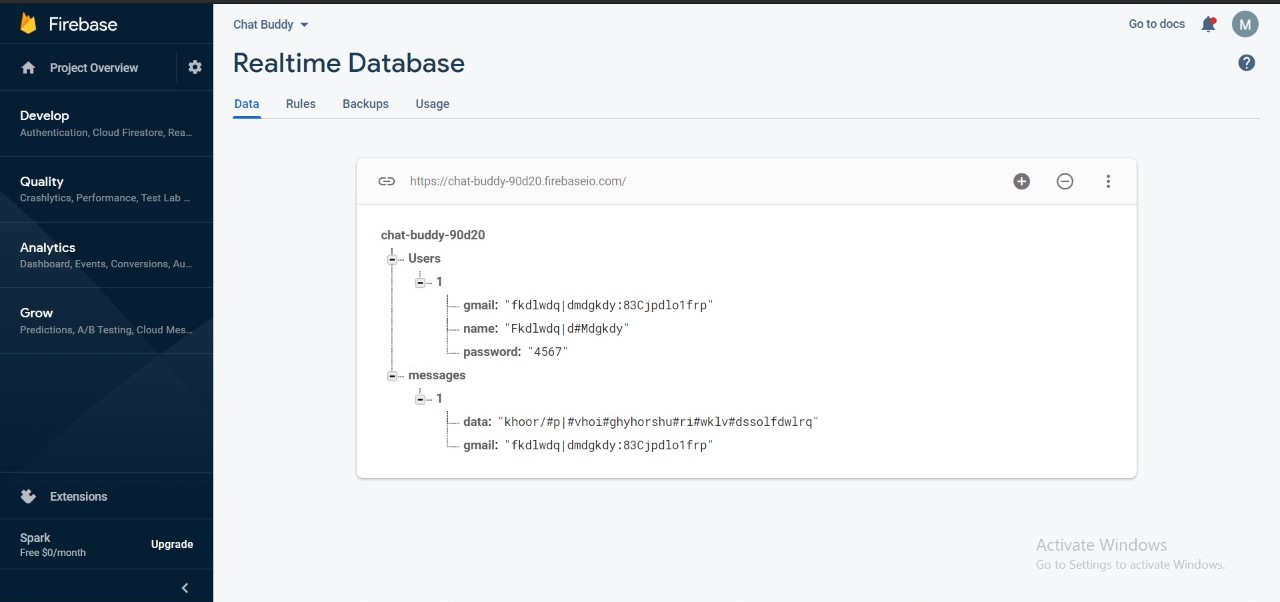Click the home icon beside Project Overview

(x=29, y=68)
